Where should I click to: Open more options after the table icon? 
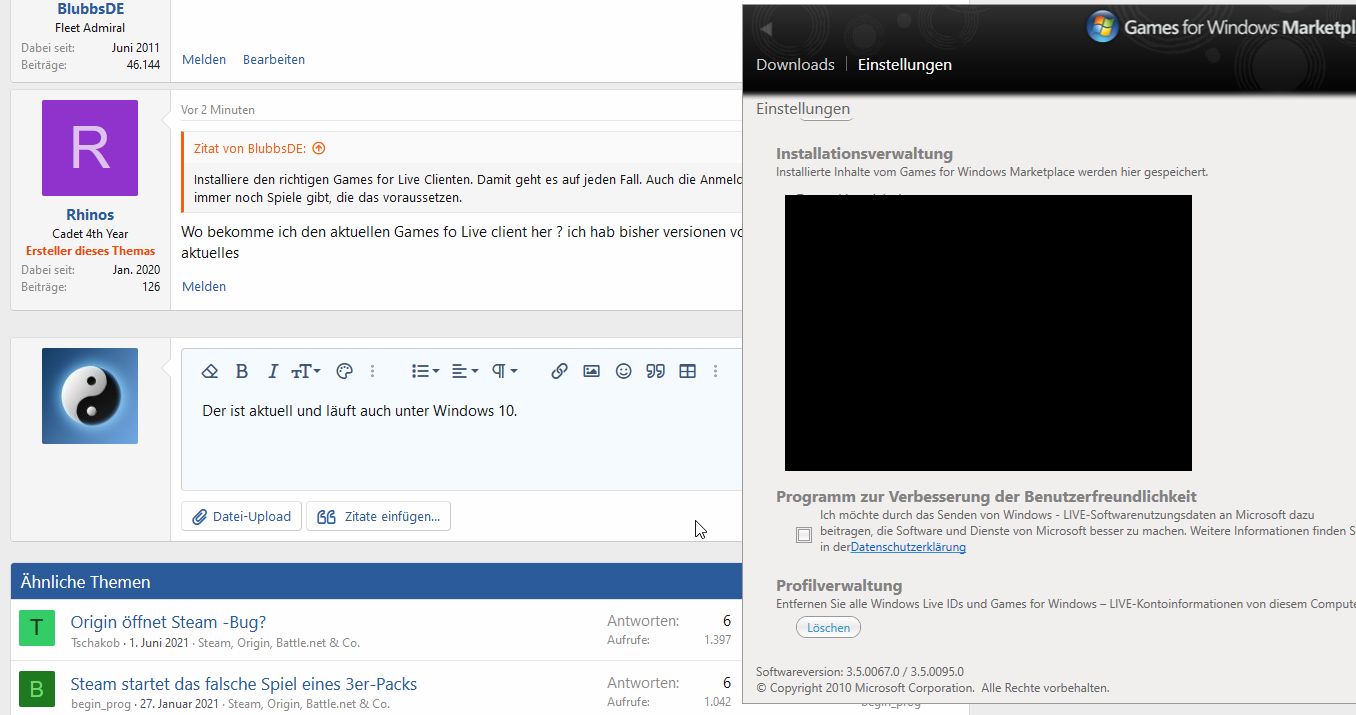[x=715, y=371]
